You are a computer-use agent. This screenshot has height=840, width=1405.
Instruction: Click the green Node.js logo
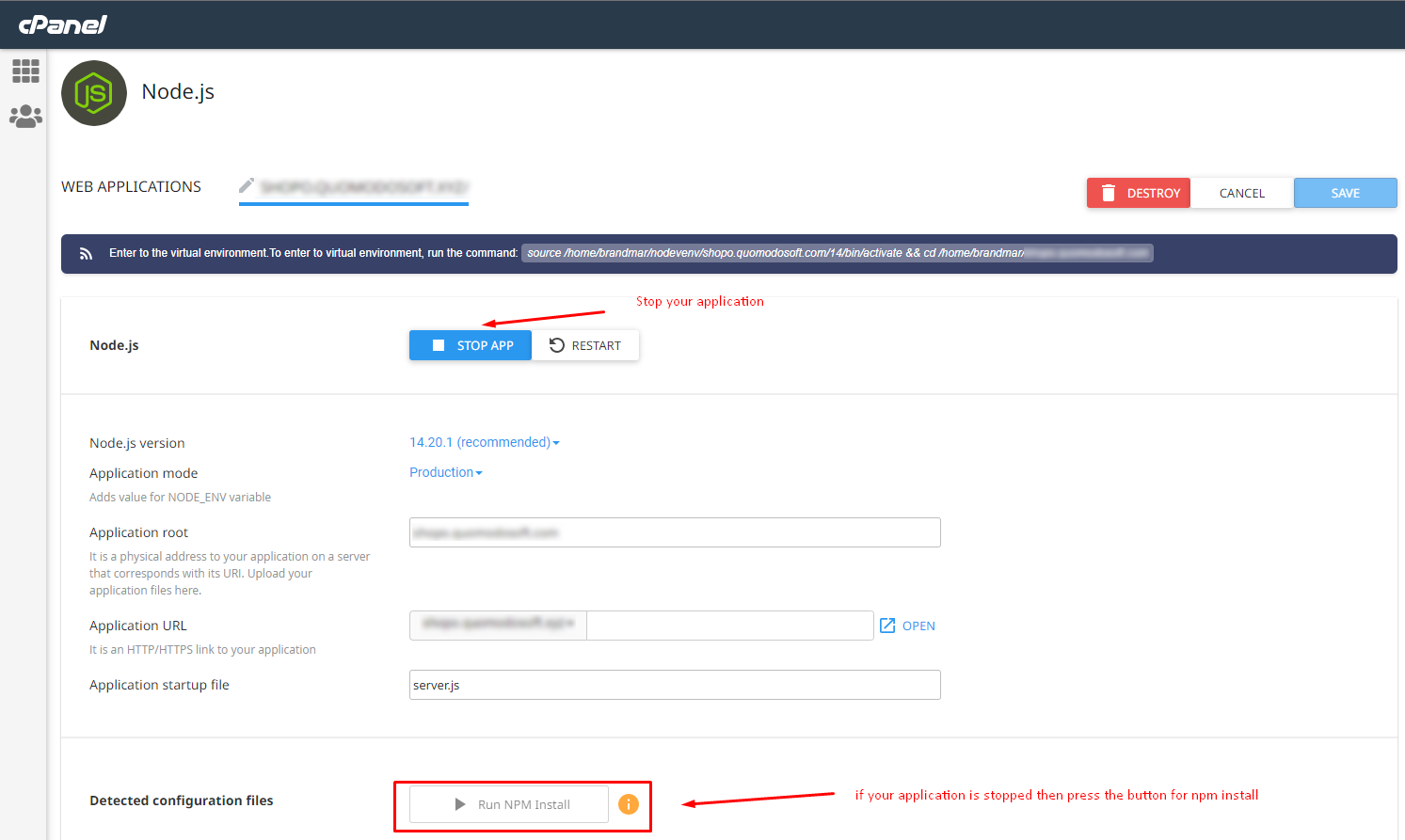94,93
